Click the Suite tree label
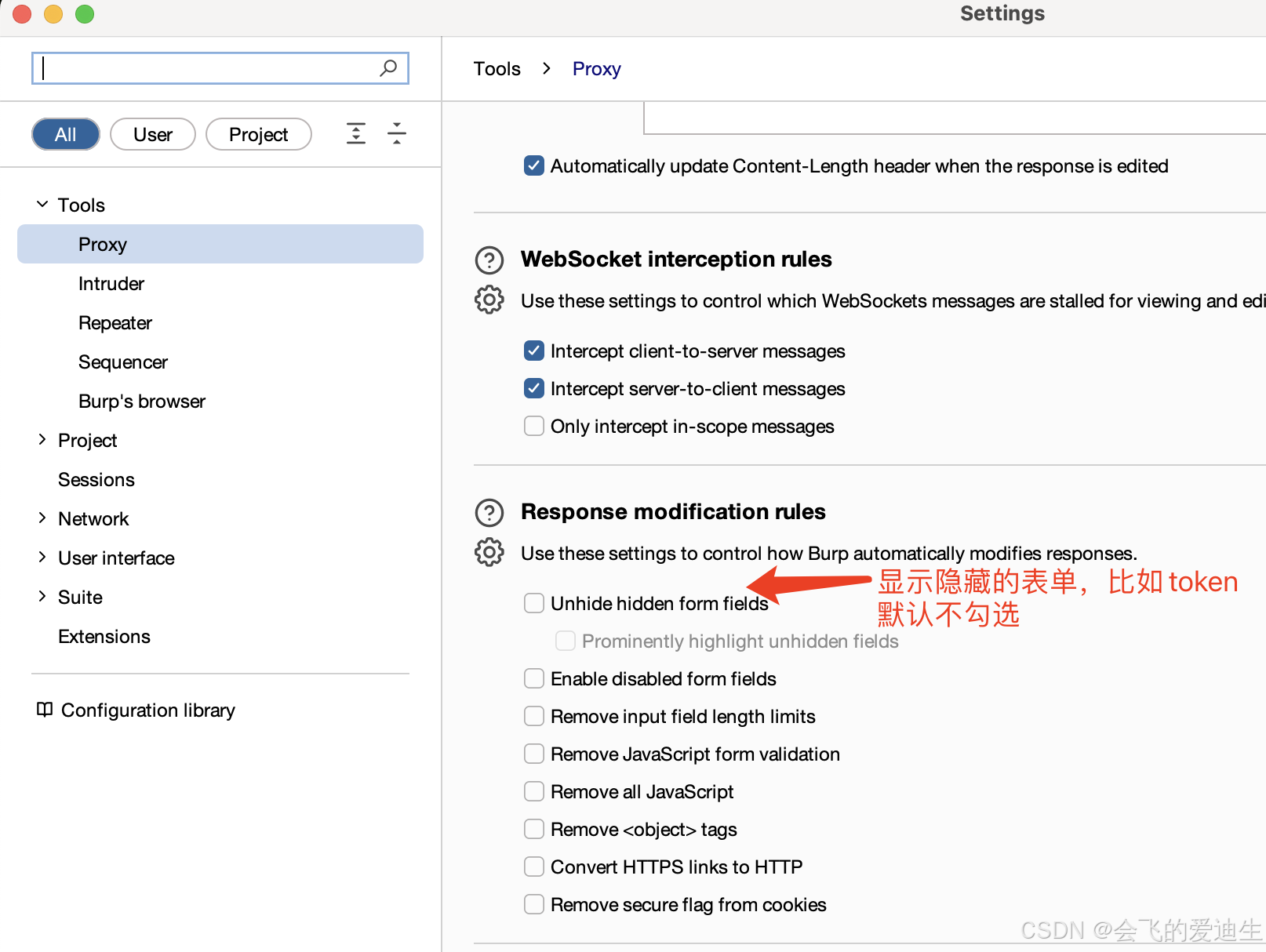 click(x=81, y=597)
